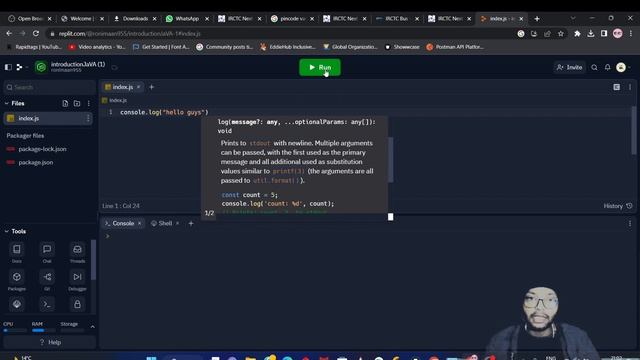Close the index.js editor tab
640x360 pixels.
pyautogui.click(x=138, y=87)
